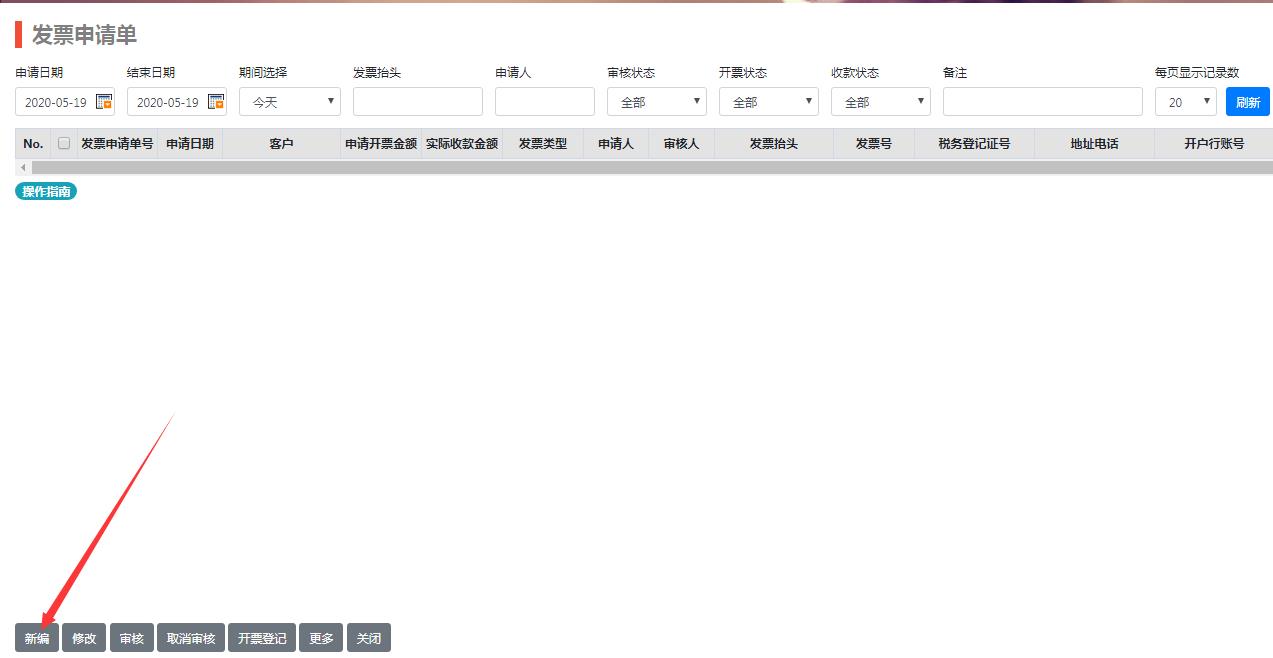Click the 取消审核 button
This screenshot has height=658, width=1273.
click(190, 638)
